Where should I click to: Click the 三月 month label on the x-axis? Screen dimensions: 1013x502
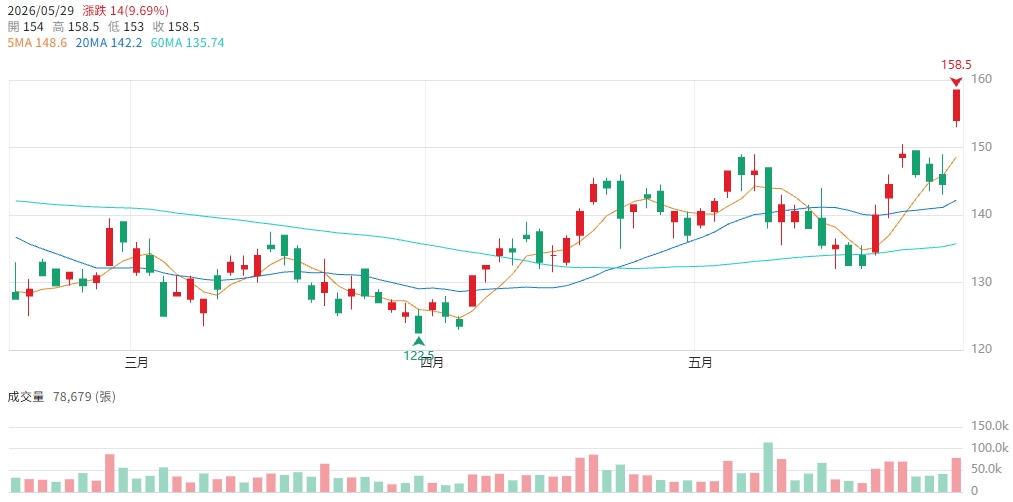[x=136, y=363]
